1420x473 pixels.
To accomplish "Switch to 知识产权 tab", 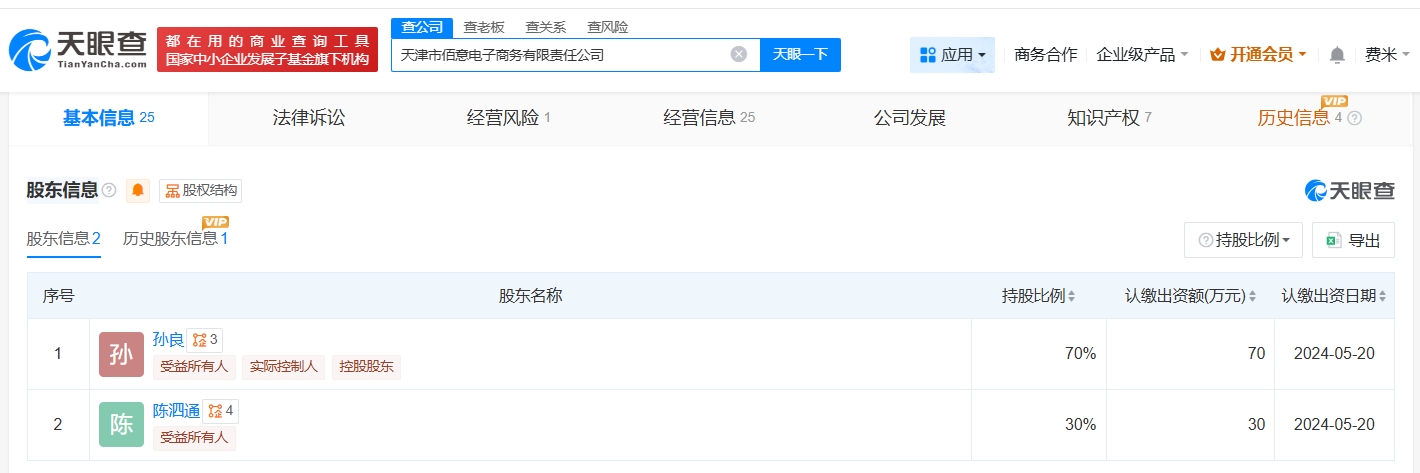I will point(1110,118).
